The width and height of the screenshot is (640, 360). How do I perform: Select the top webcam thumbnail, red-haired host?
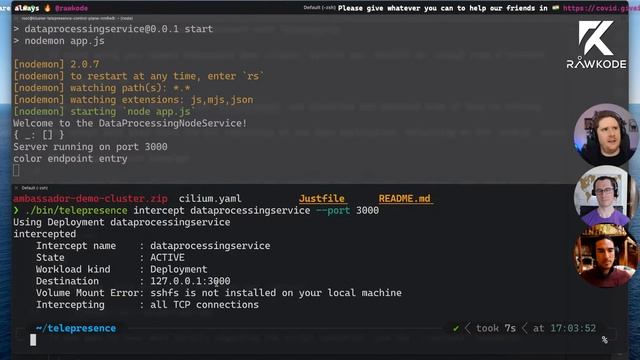tap(606, 134)
